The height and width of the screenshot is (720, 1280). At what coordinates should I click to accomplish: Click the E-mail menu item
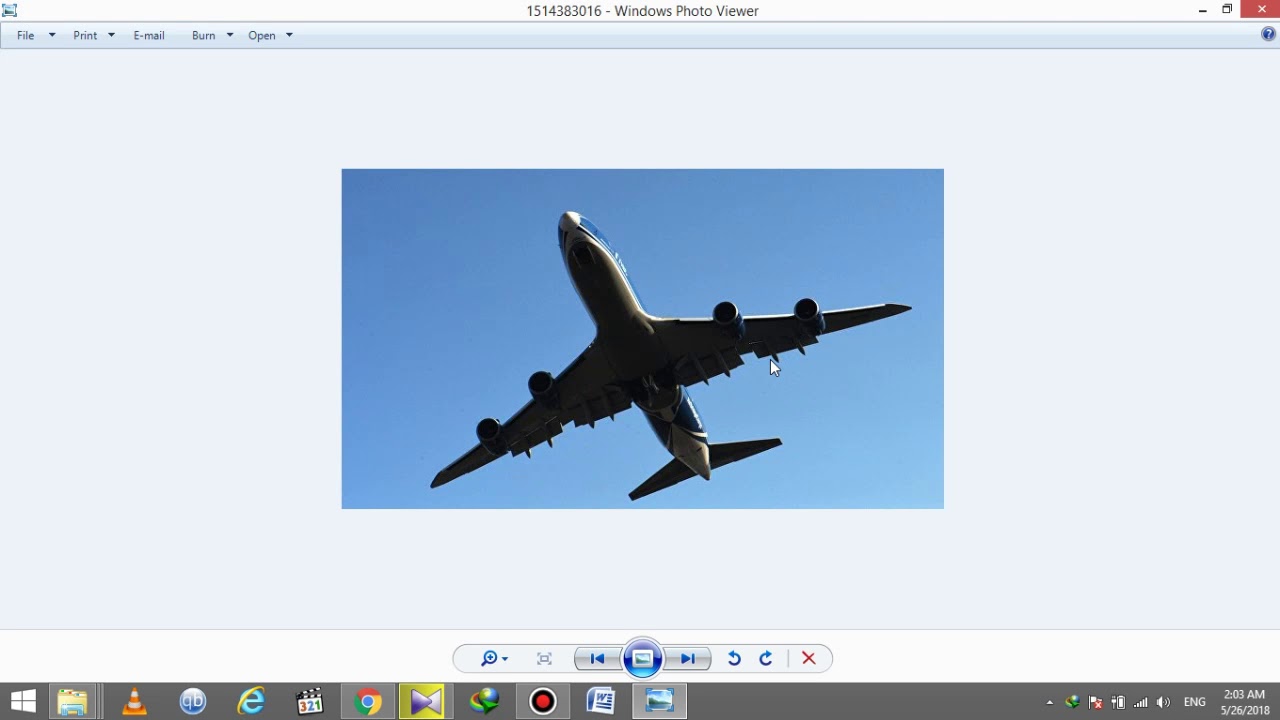(149, 35)
